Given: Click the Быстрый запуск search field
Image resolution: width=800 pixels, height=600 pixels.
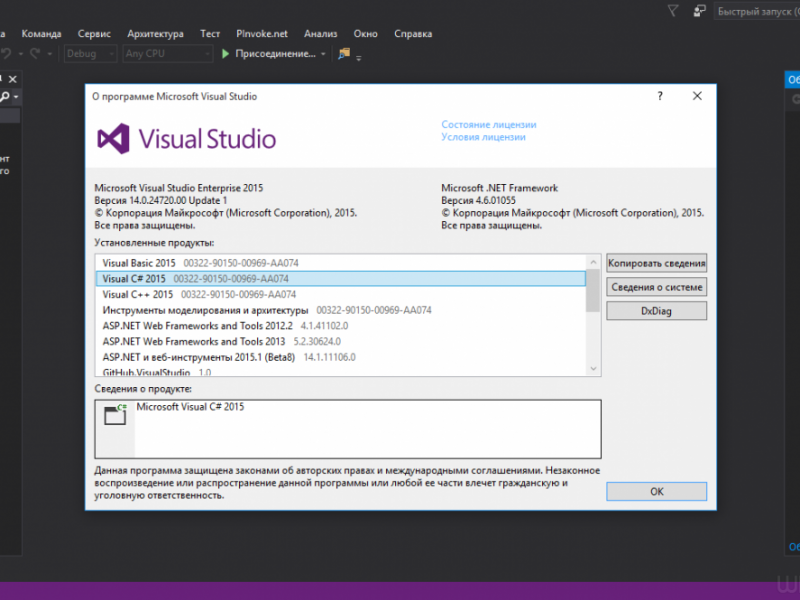Looking at the screenshot, I should [757, 11].
